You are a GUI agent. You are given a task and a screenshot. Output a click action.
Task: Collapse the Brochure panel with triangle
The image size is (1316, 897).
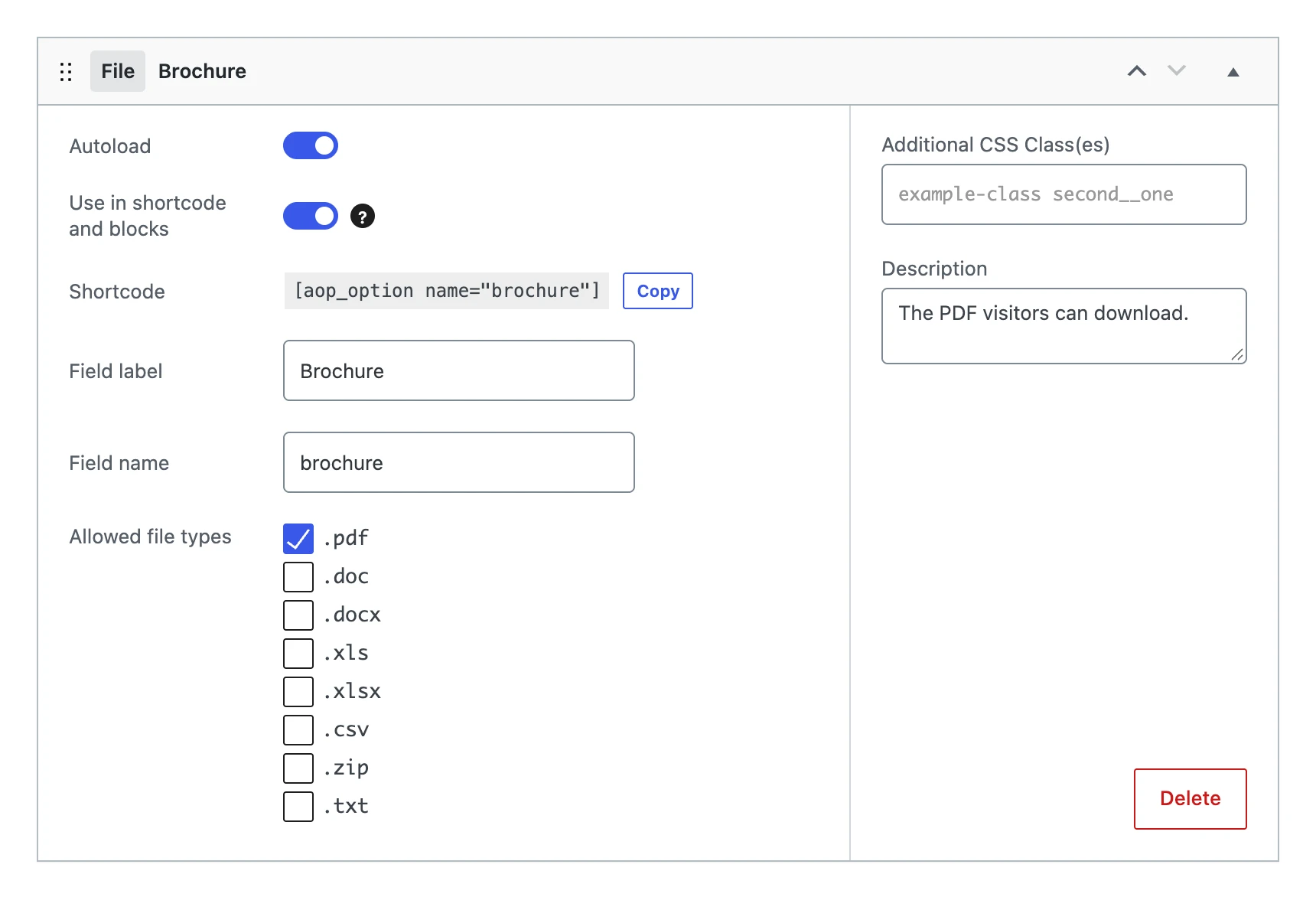pyautogui.click(x=1233, y=72)
